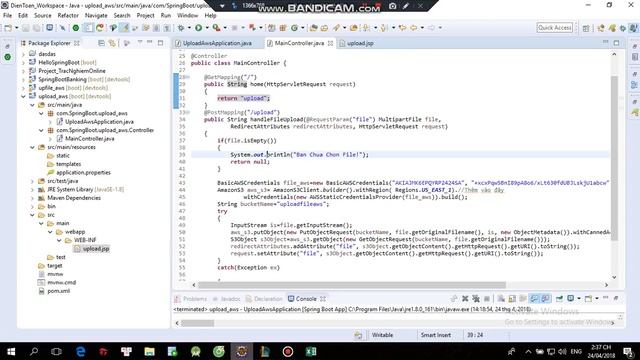Toggle Word Wrap in Console toolbar
Image resolution: width=640 pixels, height=360 pixels.
tap(523, 299)
